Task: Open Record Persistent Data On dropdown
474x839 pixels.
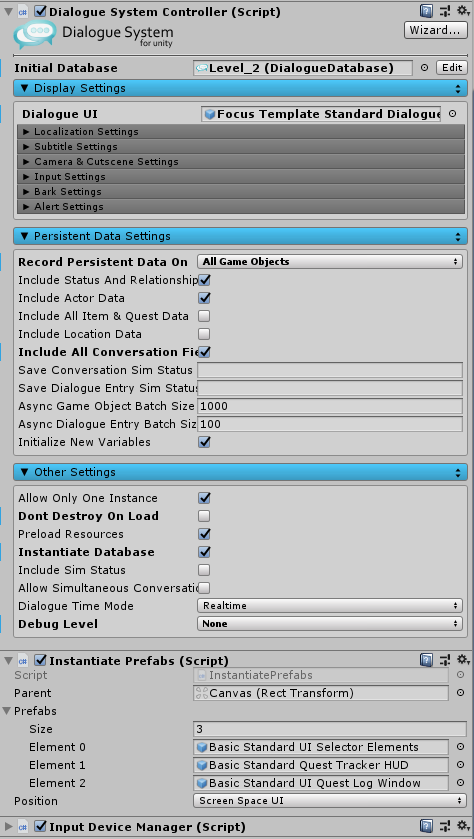Action: pos(330,262)
